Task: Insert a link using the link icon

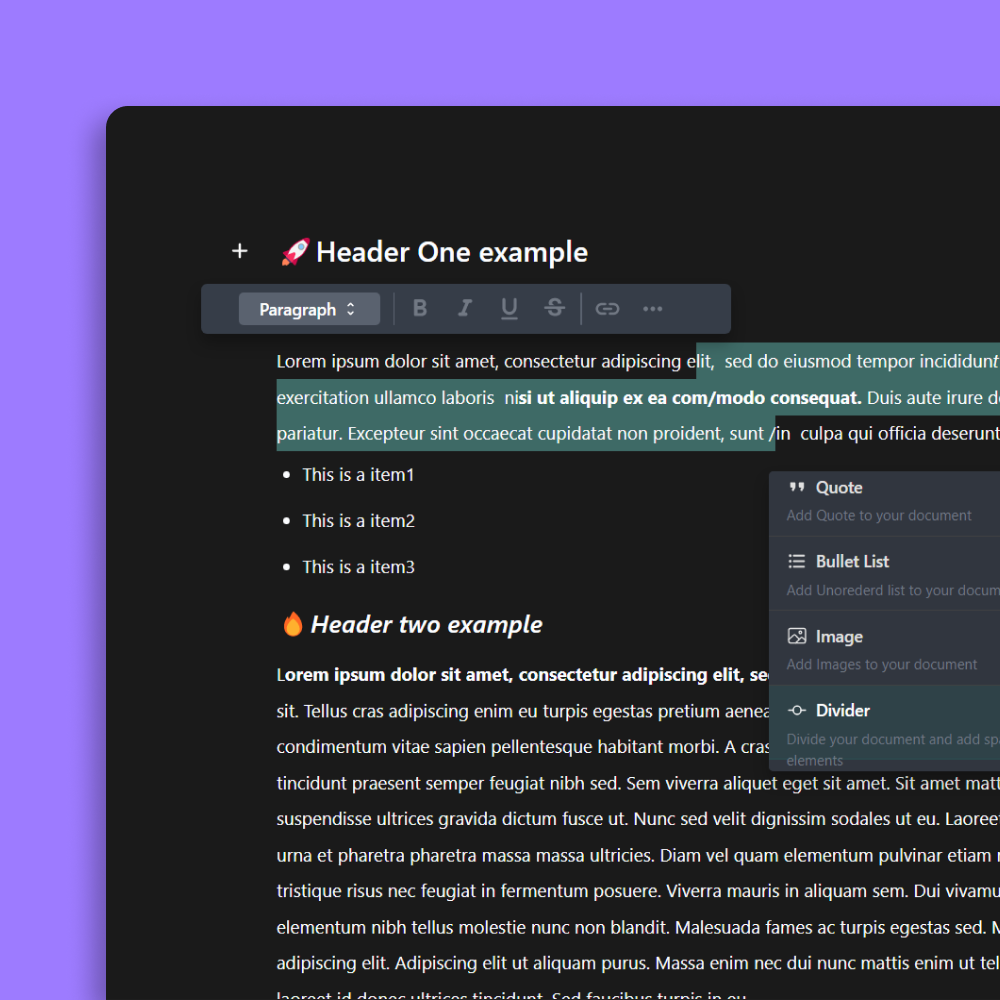Action: (x=607, y=309)
